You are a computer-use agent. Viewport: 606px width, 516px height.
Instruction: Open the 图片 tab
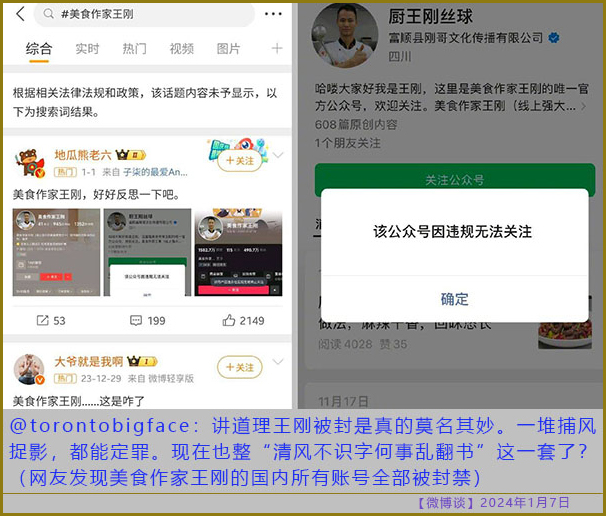pyautogui.click(x=228, y=49)
